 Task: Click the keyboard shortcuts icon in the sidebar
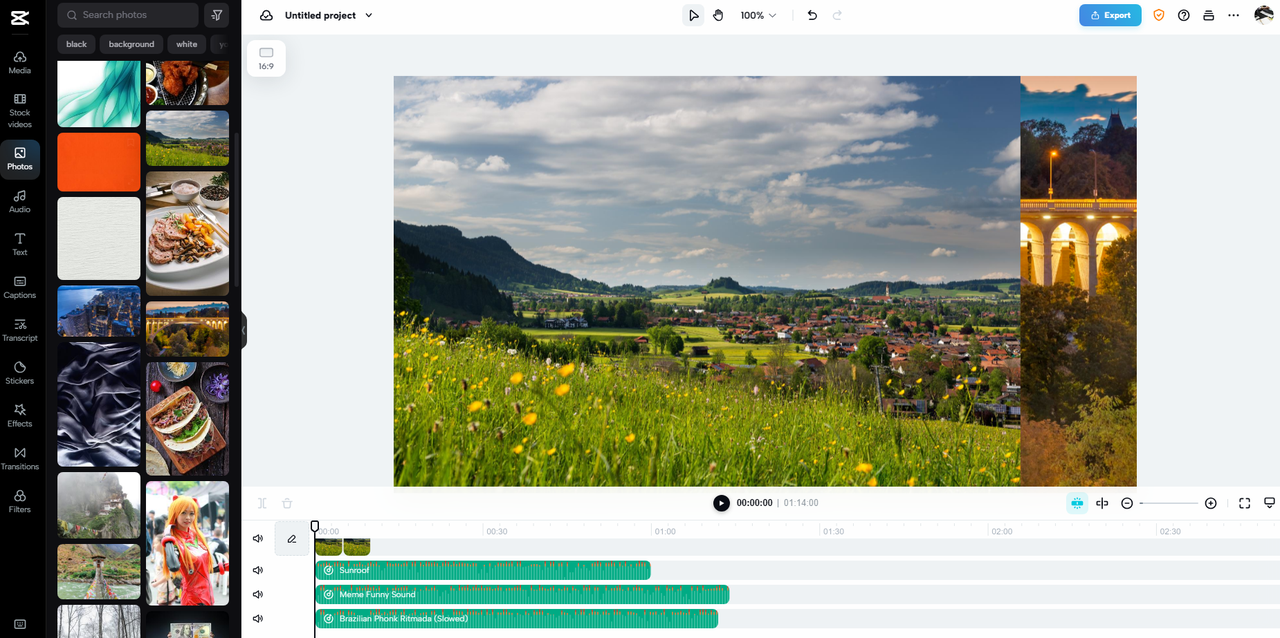click(20, 624)
